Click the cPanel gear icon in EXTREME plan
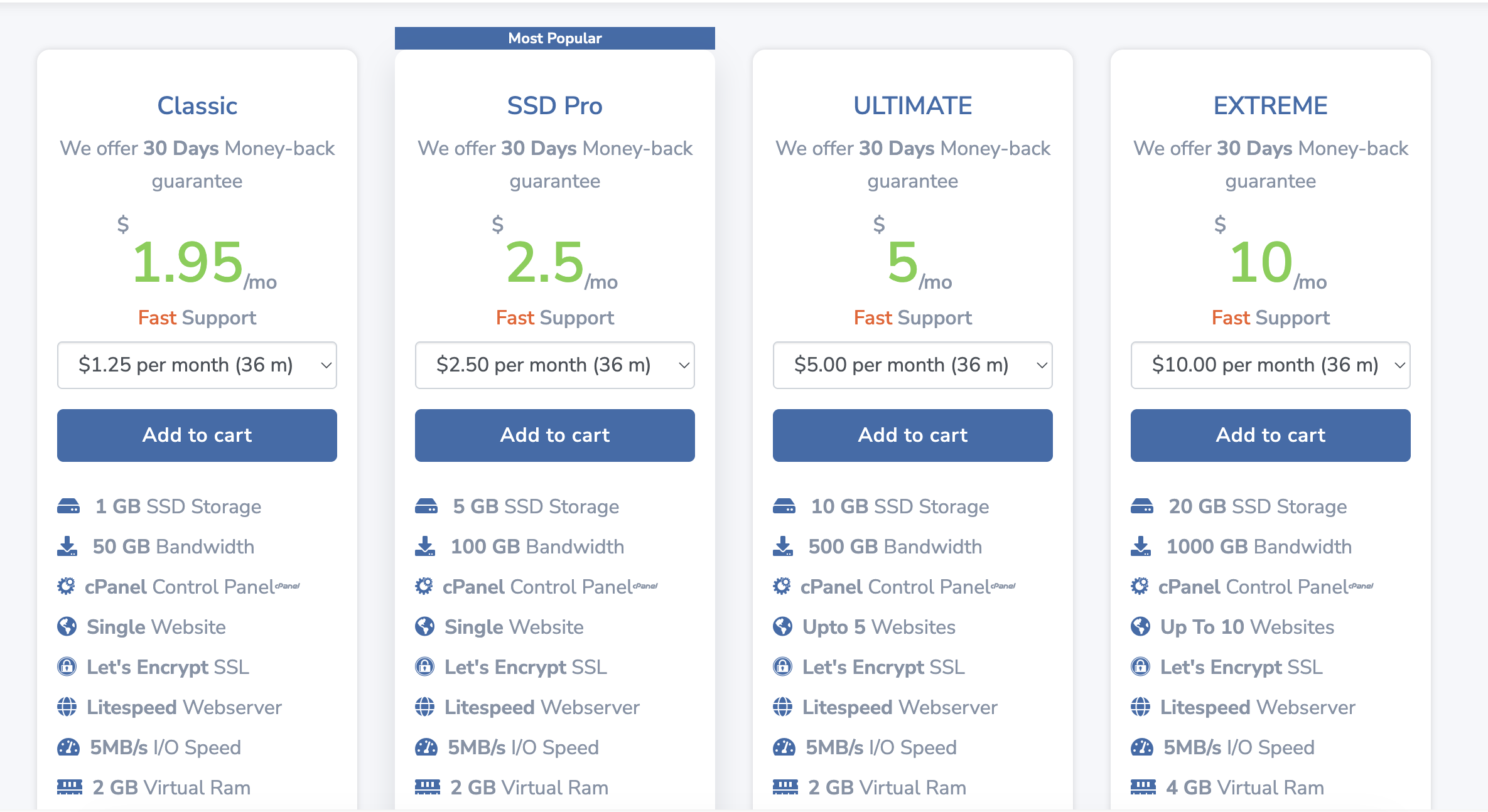 click(1140, 586)
